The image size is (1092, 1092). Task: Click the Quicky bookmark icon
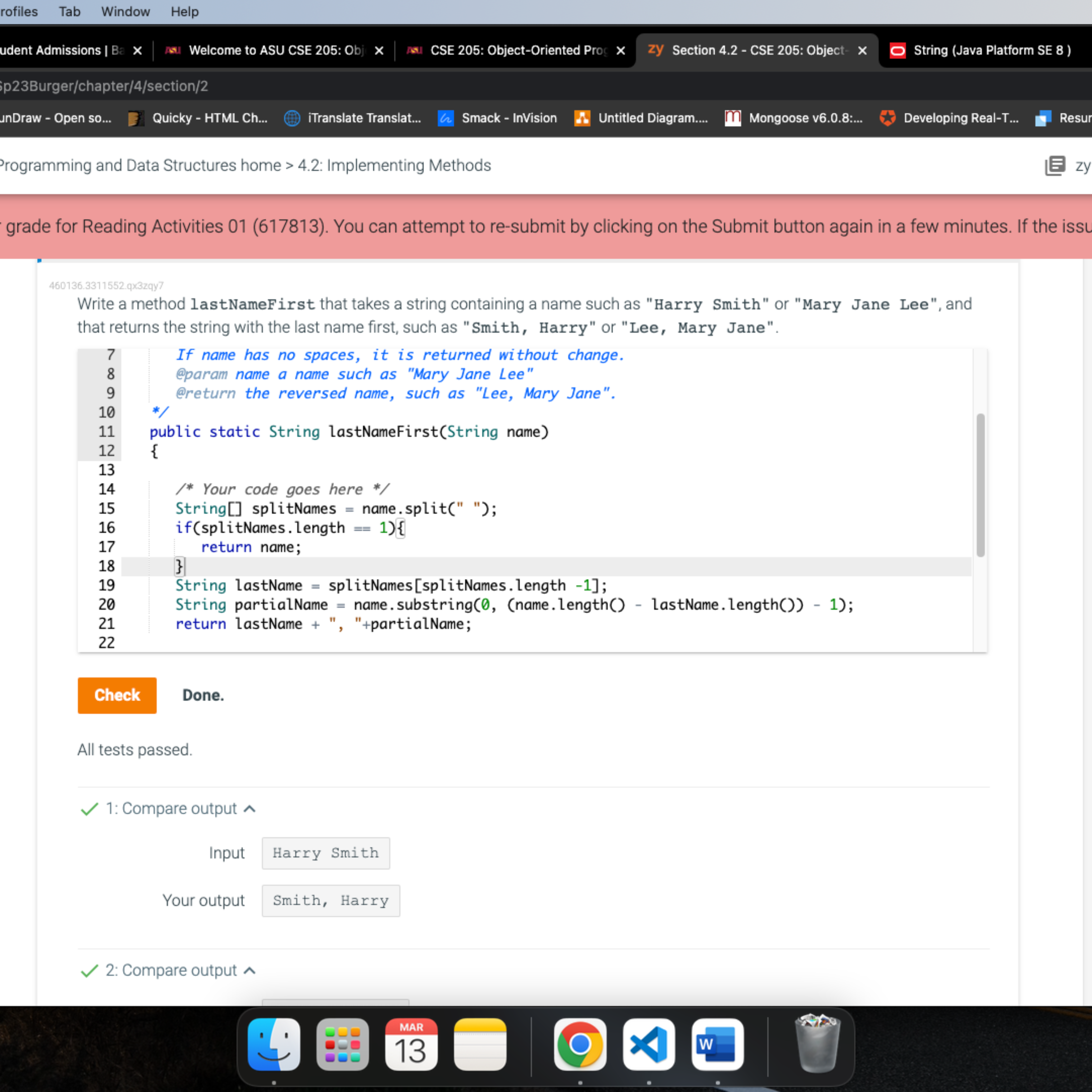click(136, 118)
